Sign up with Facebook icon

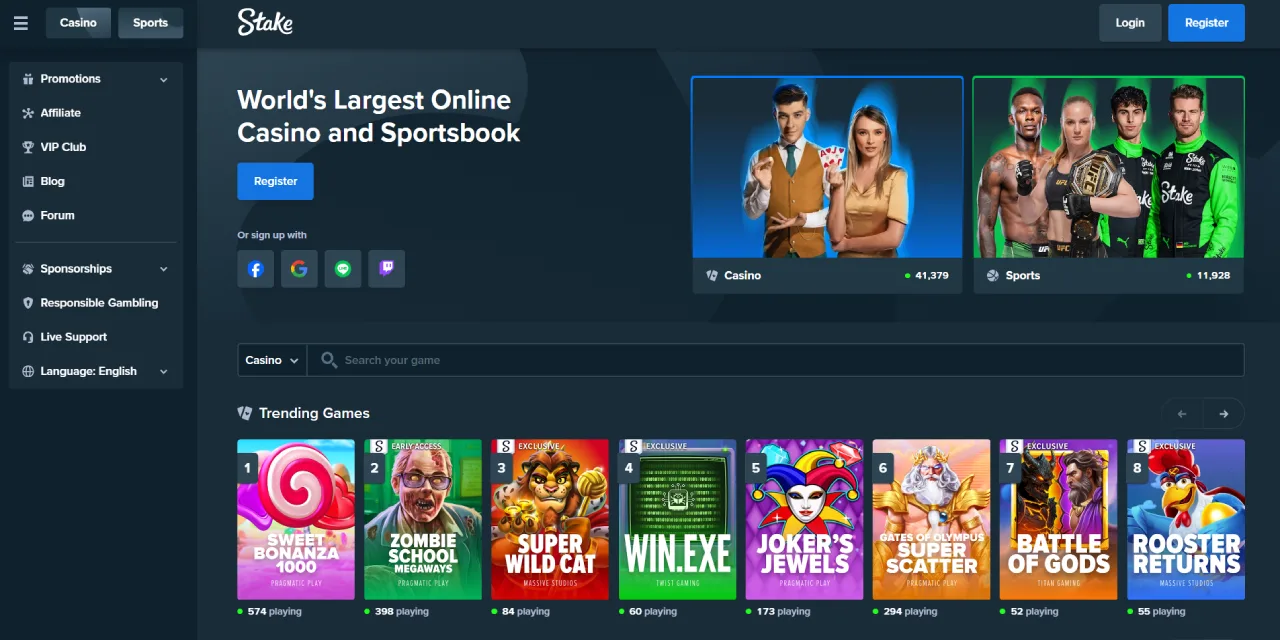point(256,269)
